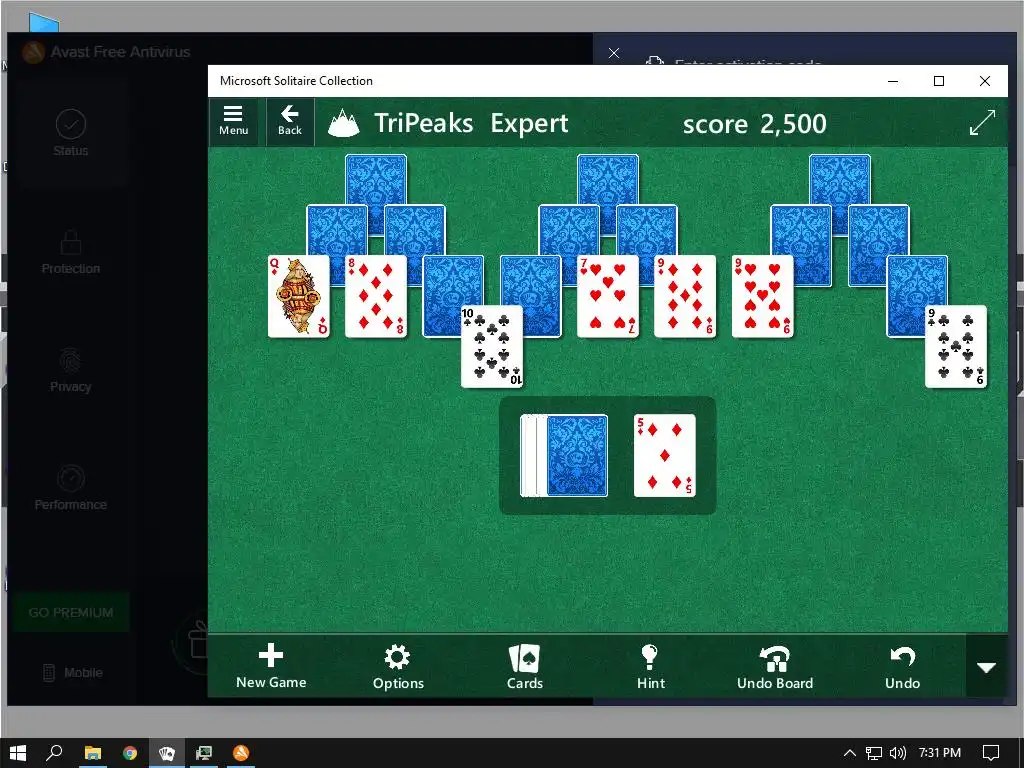
Task: Play the 9 of clubs card
Action: (956, 347)
